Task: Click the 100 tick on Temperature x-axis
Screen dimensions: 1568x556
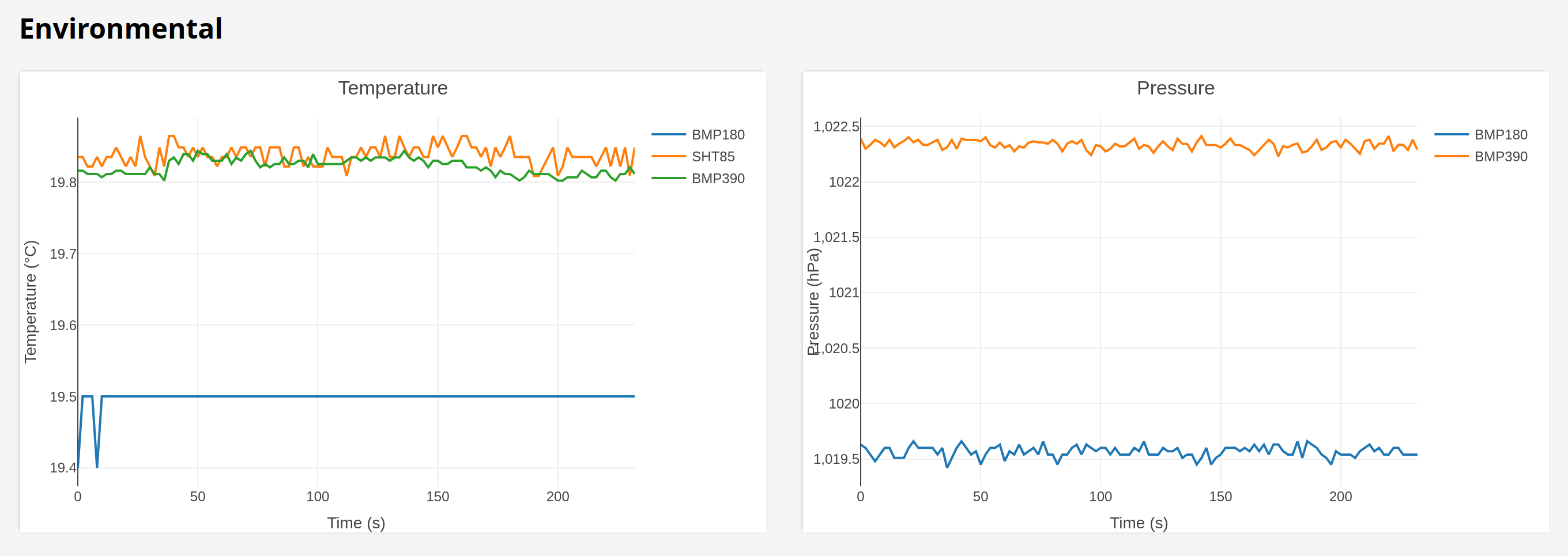Action: tap(317, 497)
